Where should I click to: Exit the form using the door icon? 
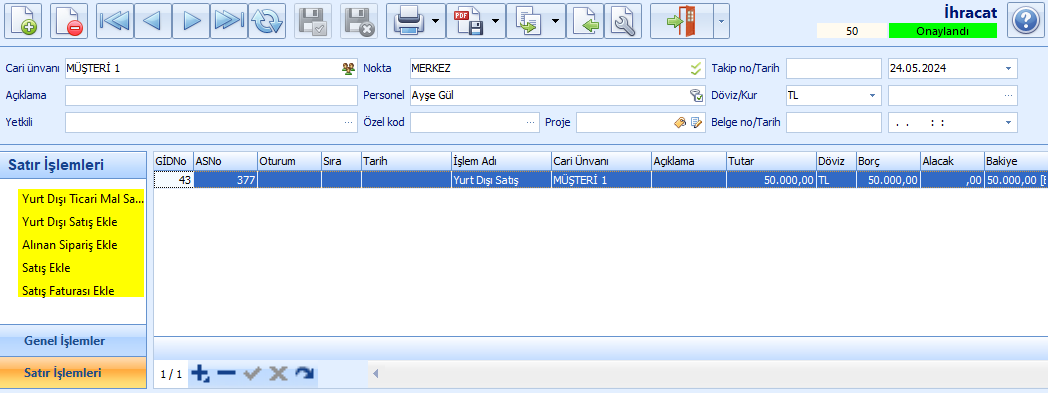click(681, 21)
